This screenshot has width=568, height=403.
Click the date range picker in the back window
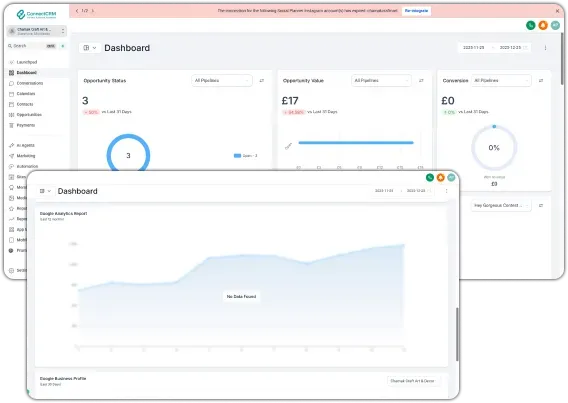point(495,47)
